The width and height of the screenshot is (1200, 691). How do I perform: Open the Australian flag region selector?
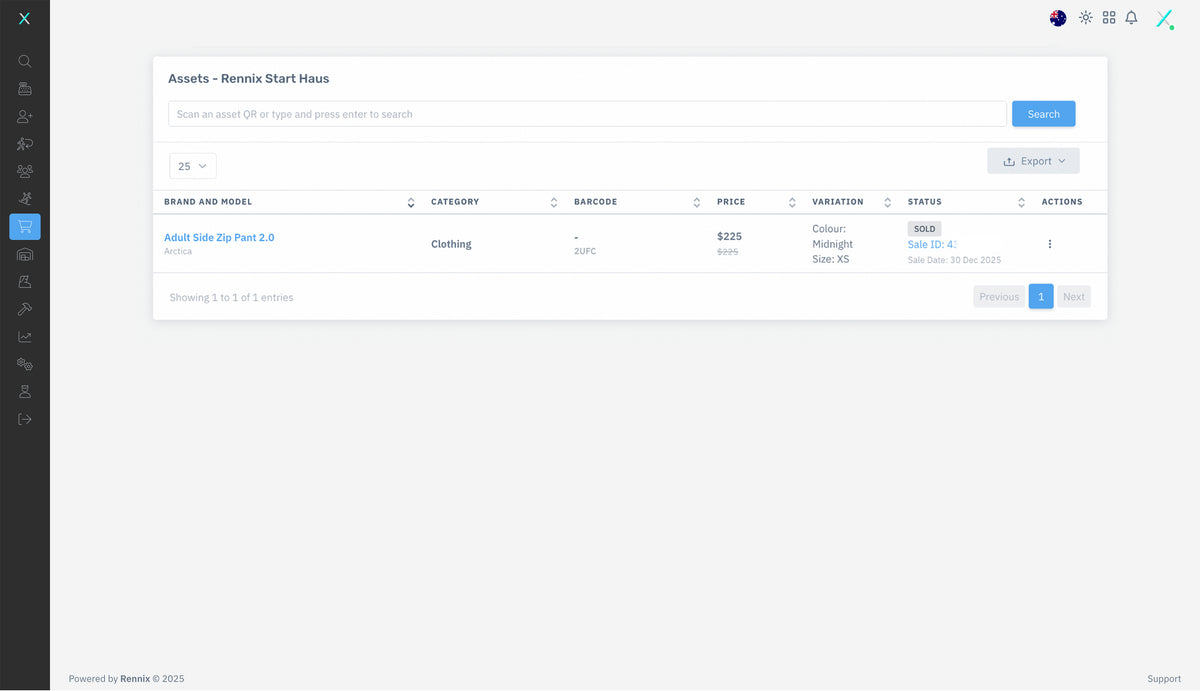click(x=1058, y=18)
